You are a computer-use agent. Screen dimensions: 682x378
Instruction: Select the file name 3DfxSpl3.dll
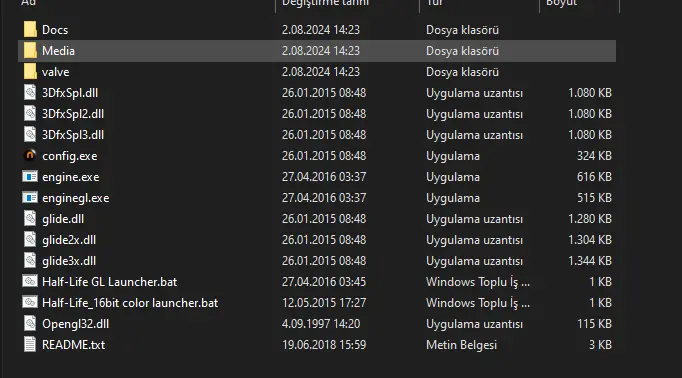[x=73, y=135]
